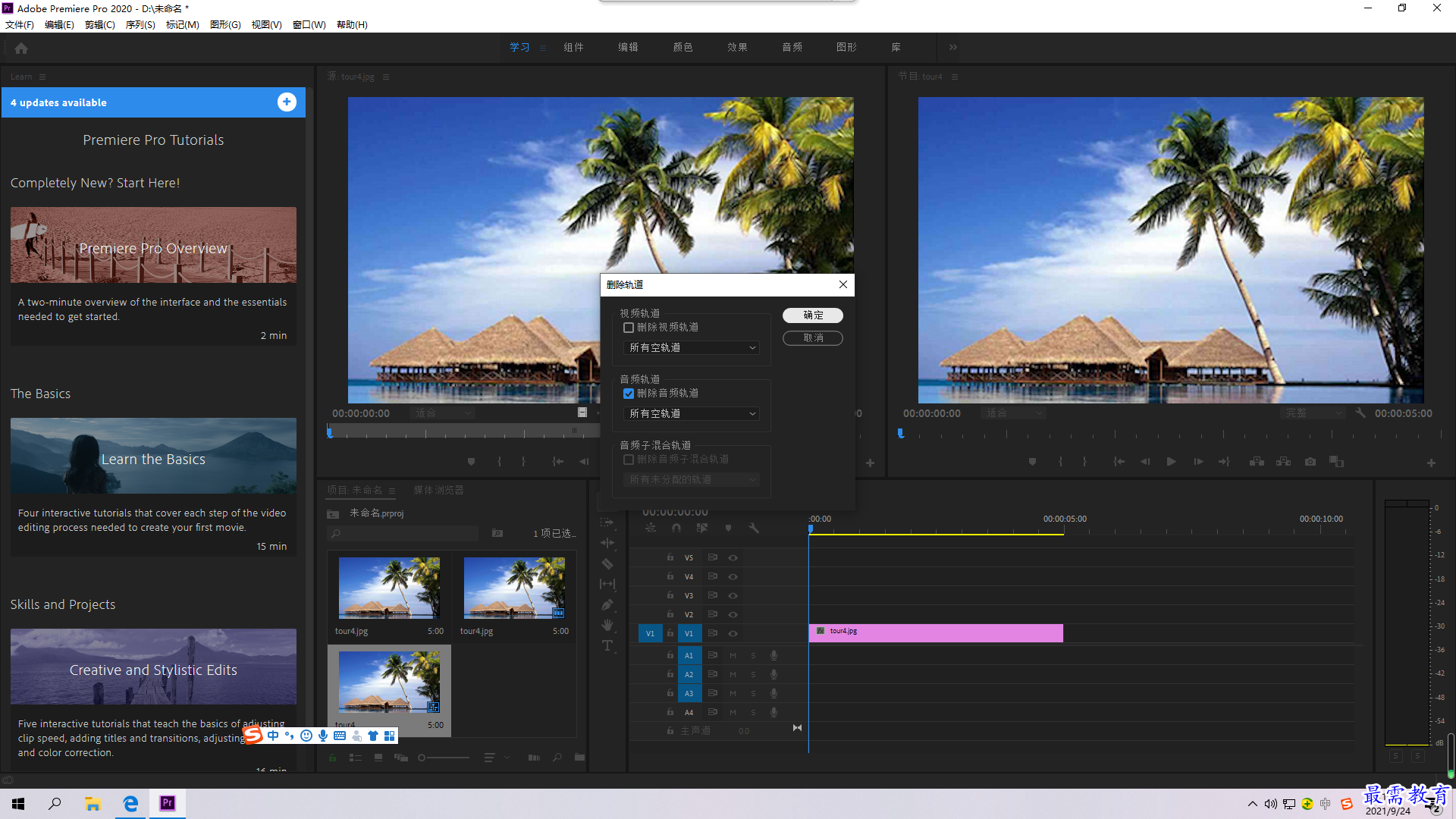The width and height of the screenshot is (1456, 819).
Task: Open Premiere Pro Overview tutorial
Action: [x=153, y=245]
